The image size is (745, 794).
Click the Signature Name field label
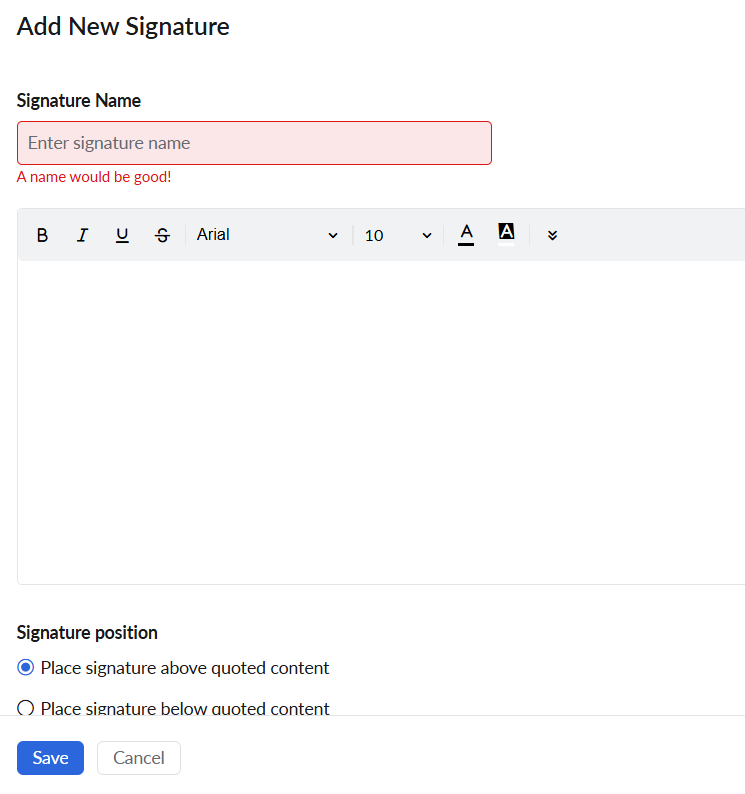click(x=79, y=100)
